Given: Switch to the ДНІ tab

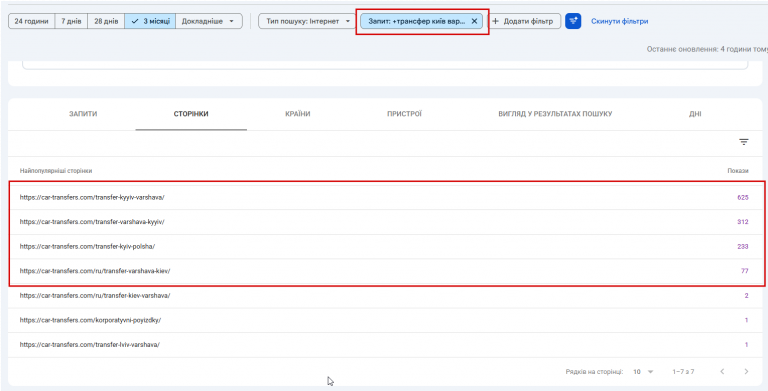Looking at the screenshot, I should pyautogui.click(x=695, y=114).
